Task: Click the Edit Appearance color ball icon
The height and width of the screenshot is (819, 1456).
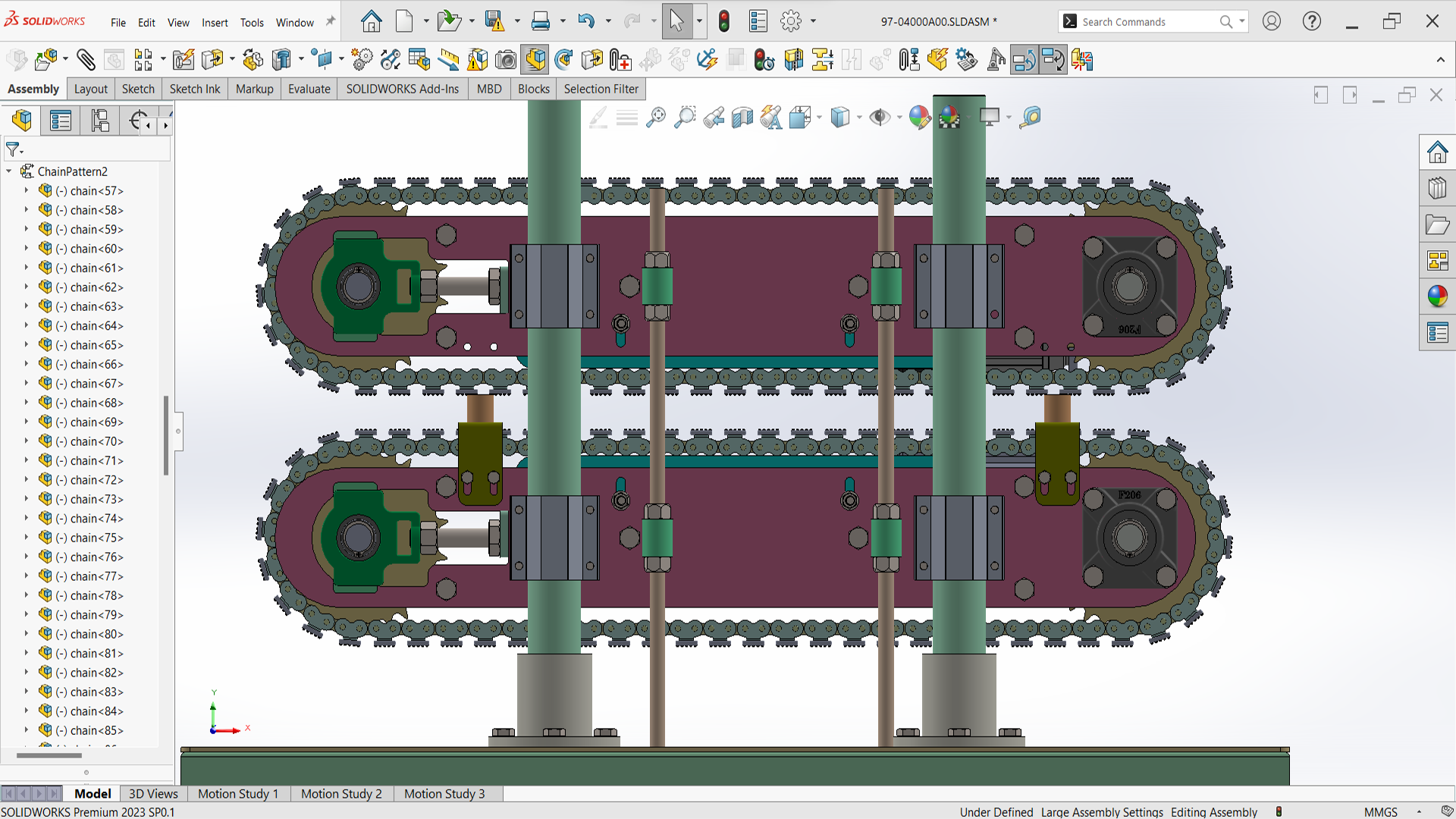Action: pos(919,118)
